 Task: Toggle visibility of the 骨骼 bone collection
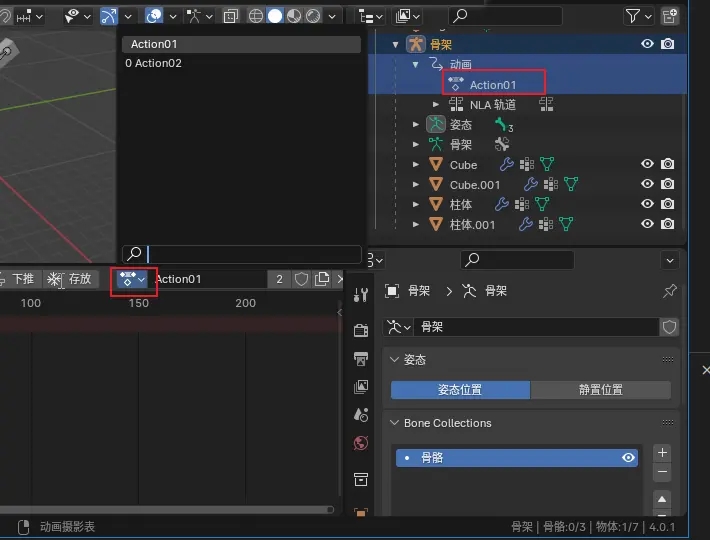point(628,457)
